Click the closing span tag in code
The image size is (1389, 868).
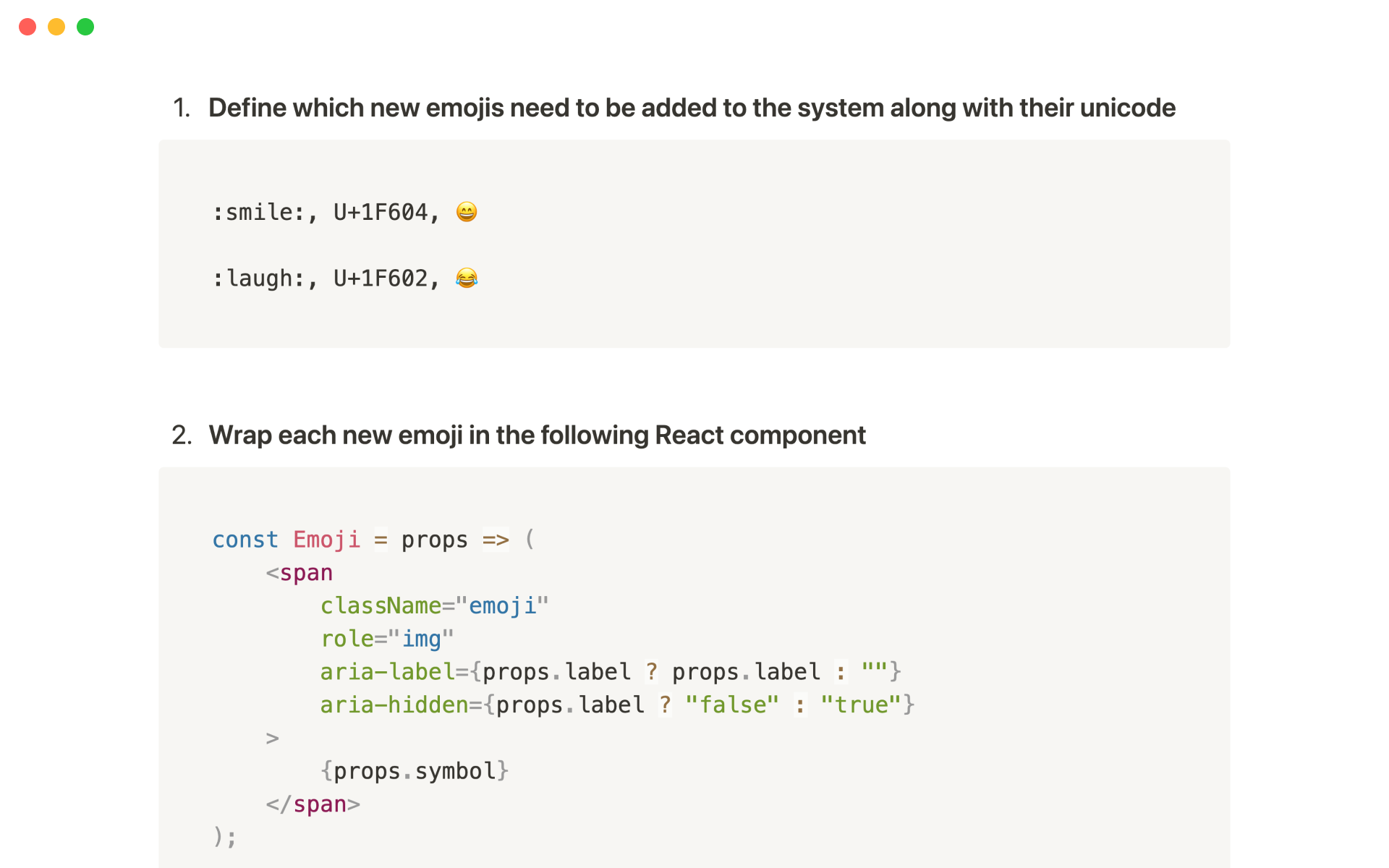313,804
